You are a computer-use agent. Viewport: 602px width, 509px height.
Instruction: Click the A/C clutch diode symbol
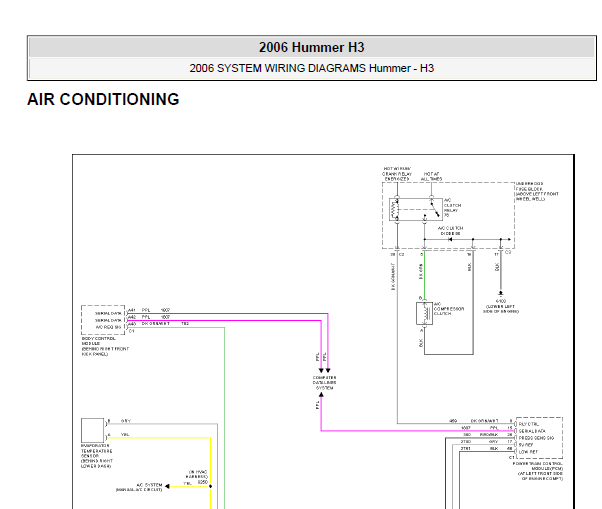coord(450,240)
